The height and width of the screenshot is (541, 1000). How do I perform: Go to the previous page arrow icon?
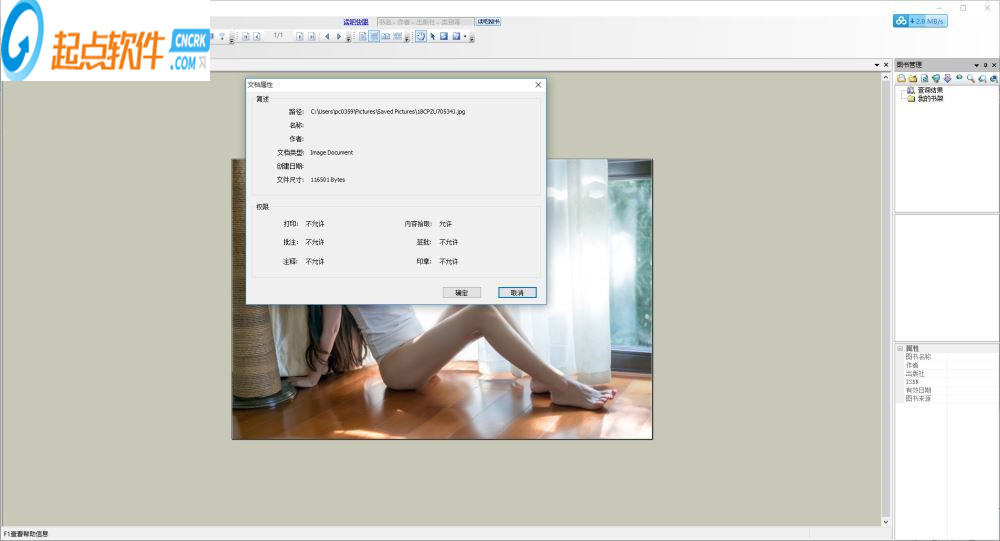tap(326, 36)
